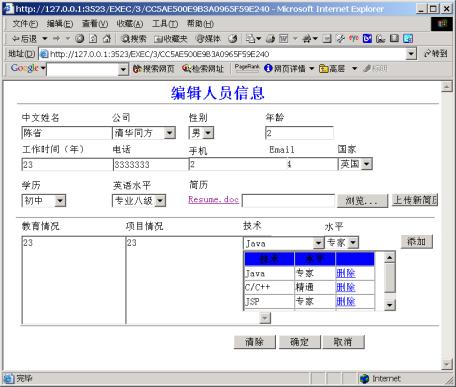Click the Edit with Word icon
The width and height of the screenshot is (456, 387).
tap(283, 39)
